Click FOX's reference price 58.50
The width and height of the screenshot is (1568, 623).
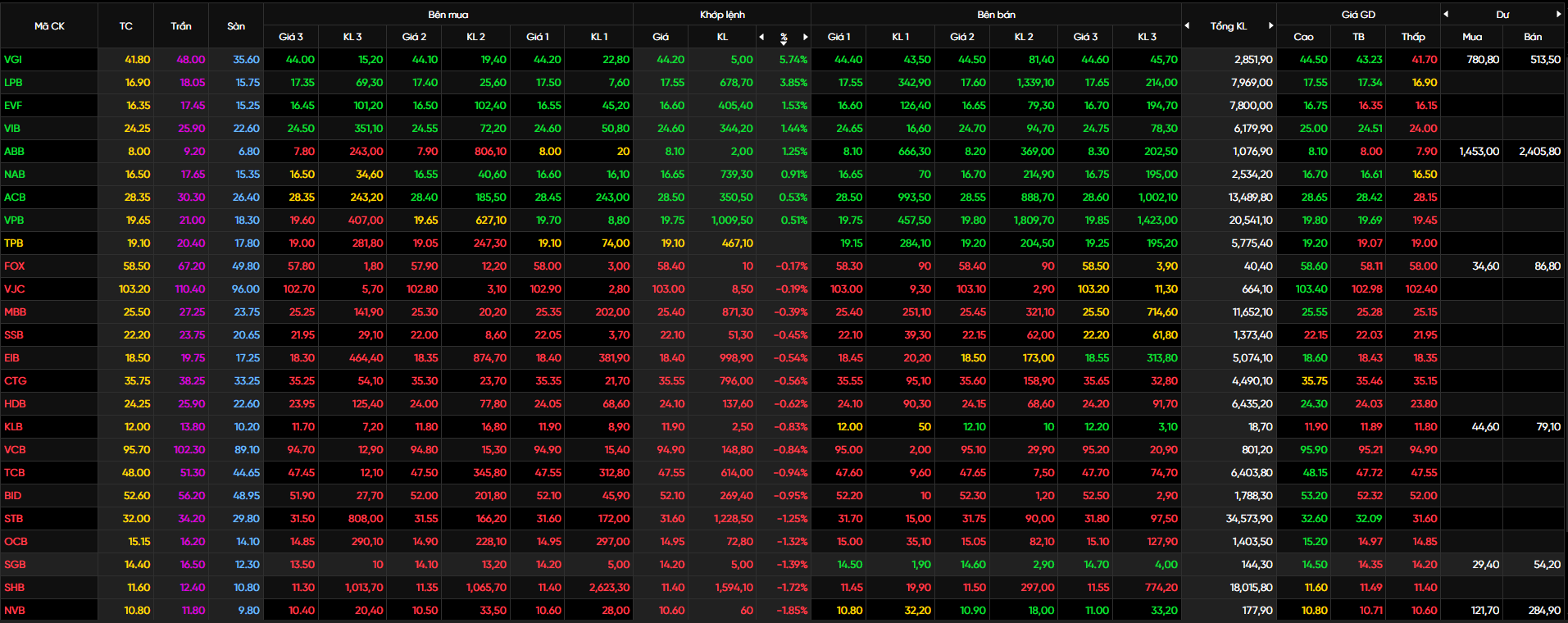pos(137,266)
